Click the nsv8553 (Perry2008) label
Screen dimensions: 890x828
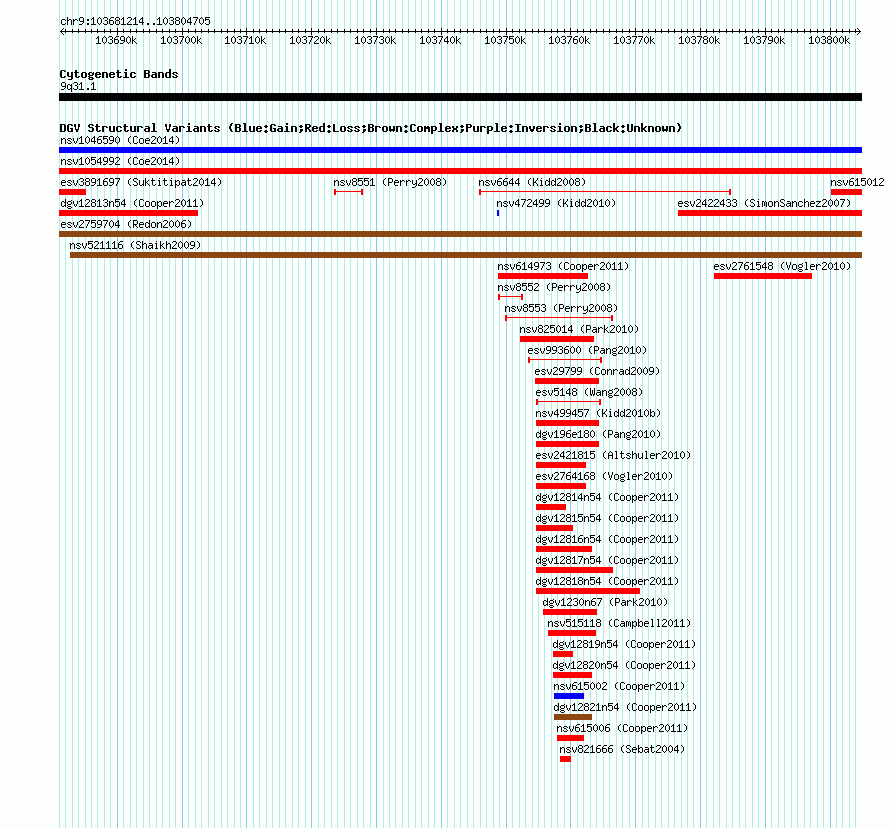click(561, 308)
